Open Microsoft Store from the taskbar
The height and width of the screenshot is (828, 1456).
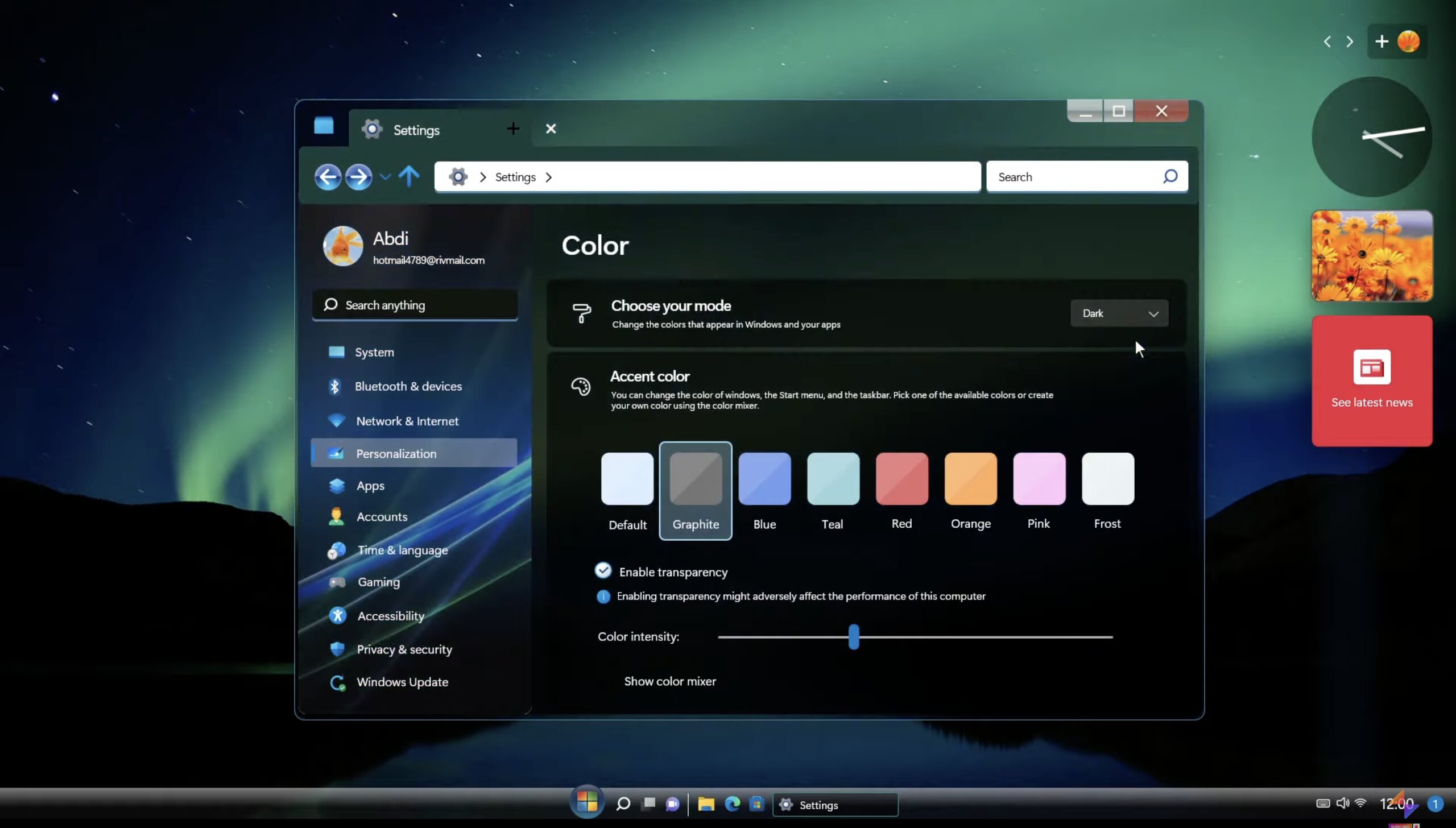tap(757, 803)
